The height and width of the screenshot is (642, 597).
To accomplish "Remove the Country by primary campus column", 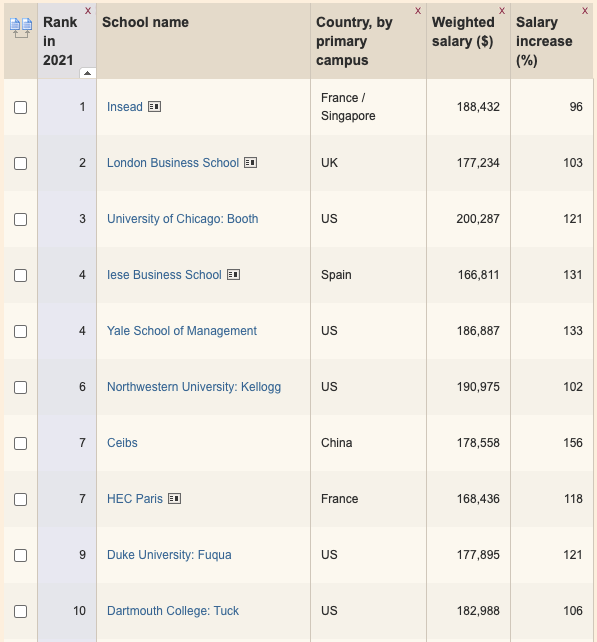I will 418,11.
